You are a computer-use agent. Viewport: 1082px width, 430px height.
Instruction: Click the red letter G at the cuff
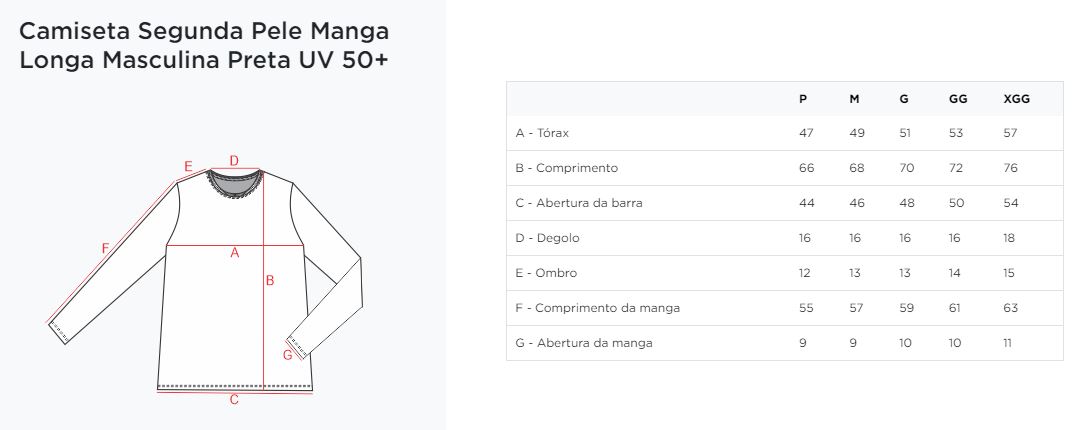point(288,354)
